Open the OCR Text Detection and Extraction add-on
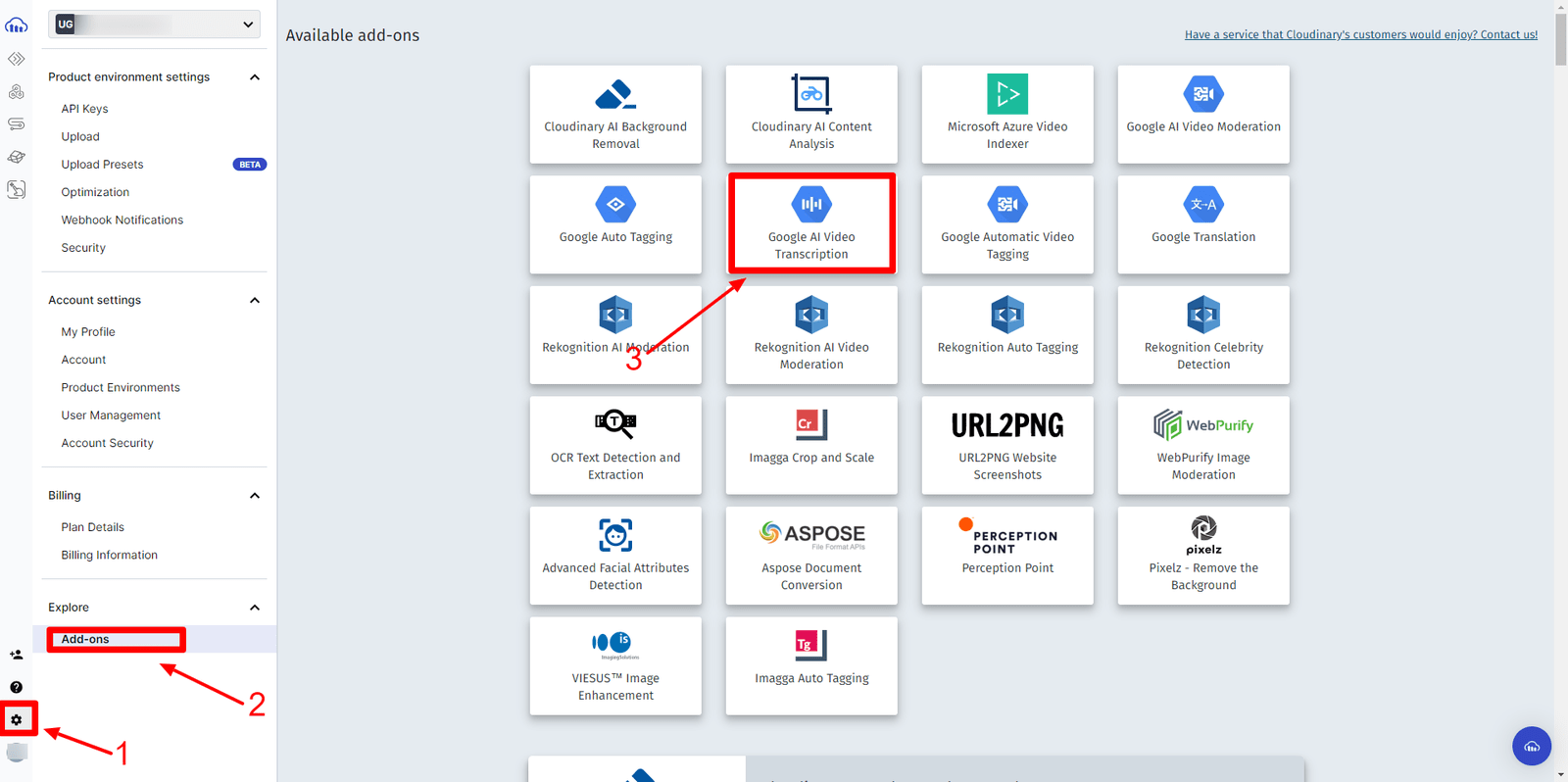1568x782 pixels. pos(615,445)
